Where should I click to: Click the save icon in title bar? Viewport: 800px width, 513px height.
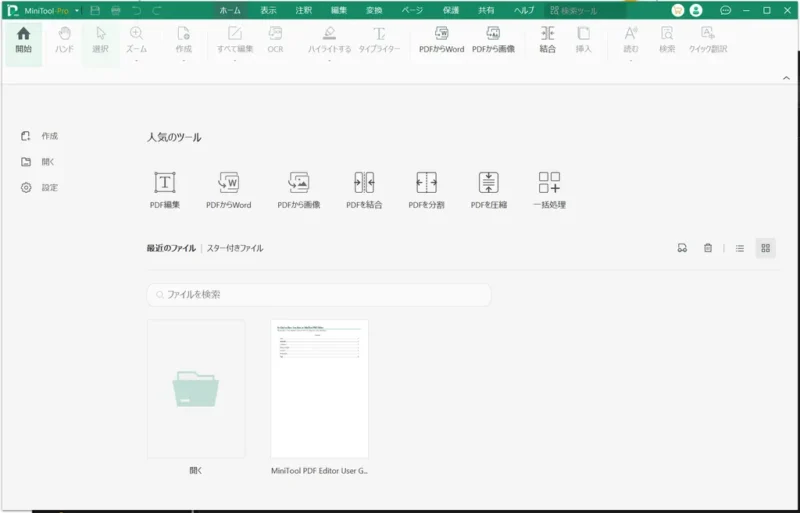click(x=95, y=10)
